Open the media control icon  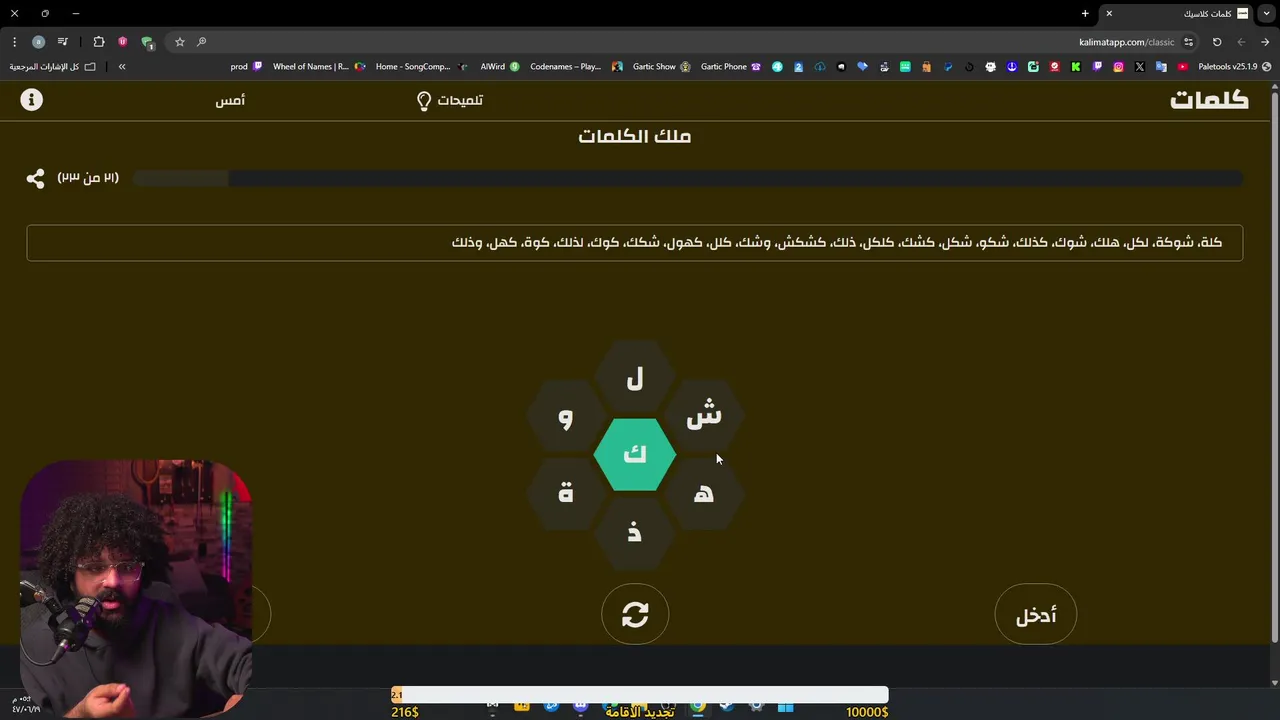tap(63, 42)
